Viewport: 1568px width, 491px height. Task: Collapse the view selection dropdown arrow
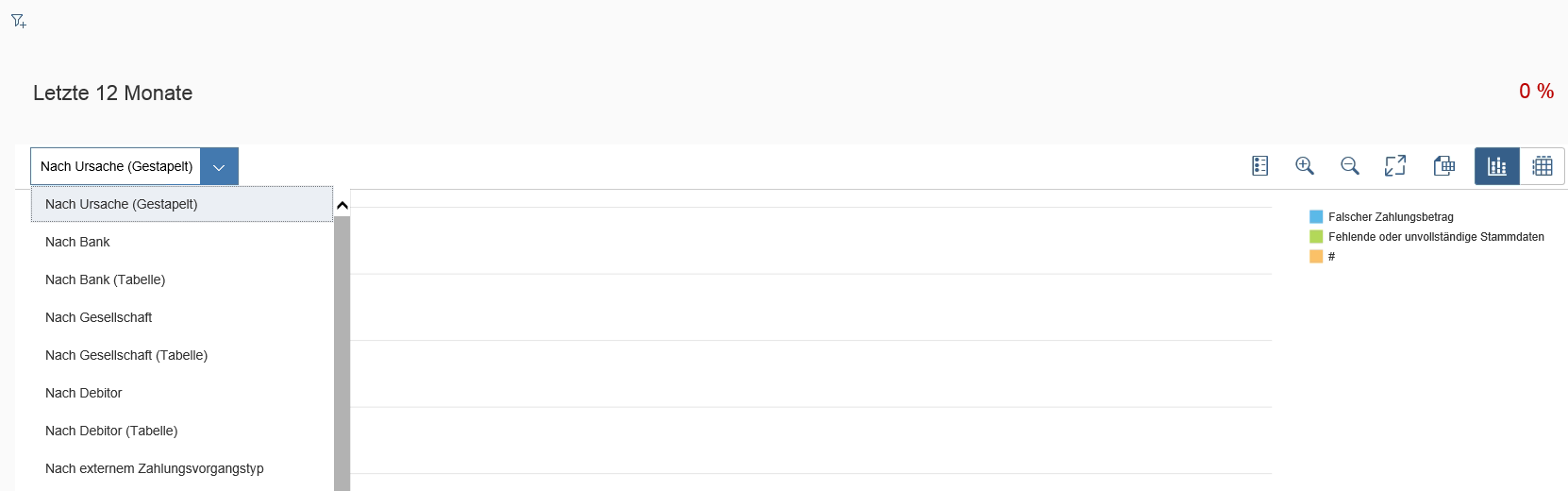coord(219,166)
